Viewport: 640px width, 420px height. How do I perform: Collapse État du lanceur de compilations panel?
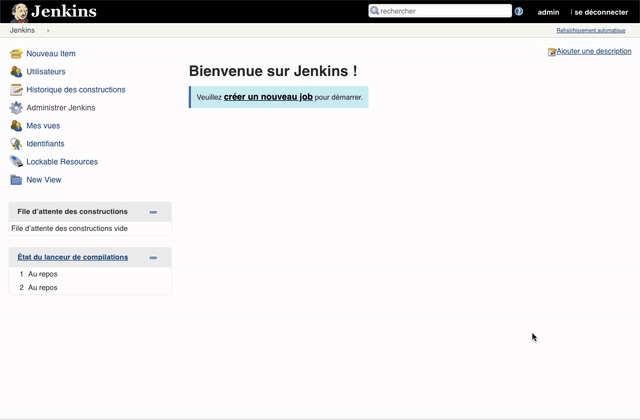click(153, 258)
